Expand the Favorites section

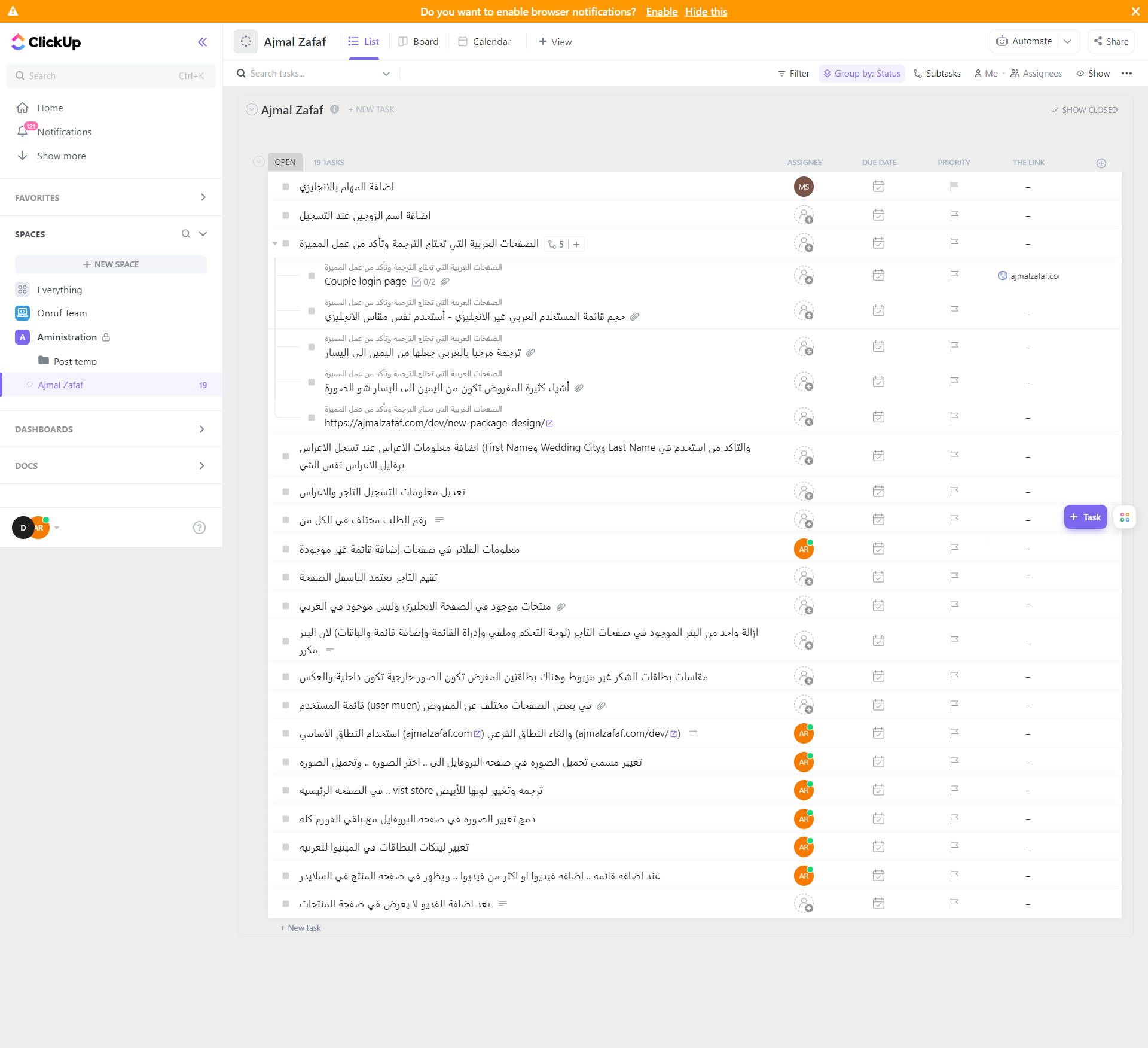click(203, 197)
